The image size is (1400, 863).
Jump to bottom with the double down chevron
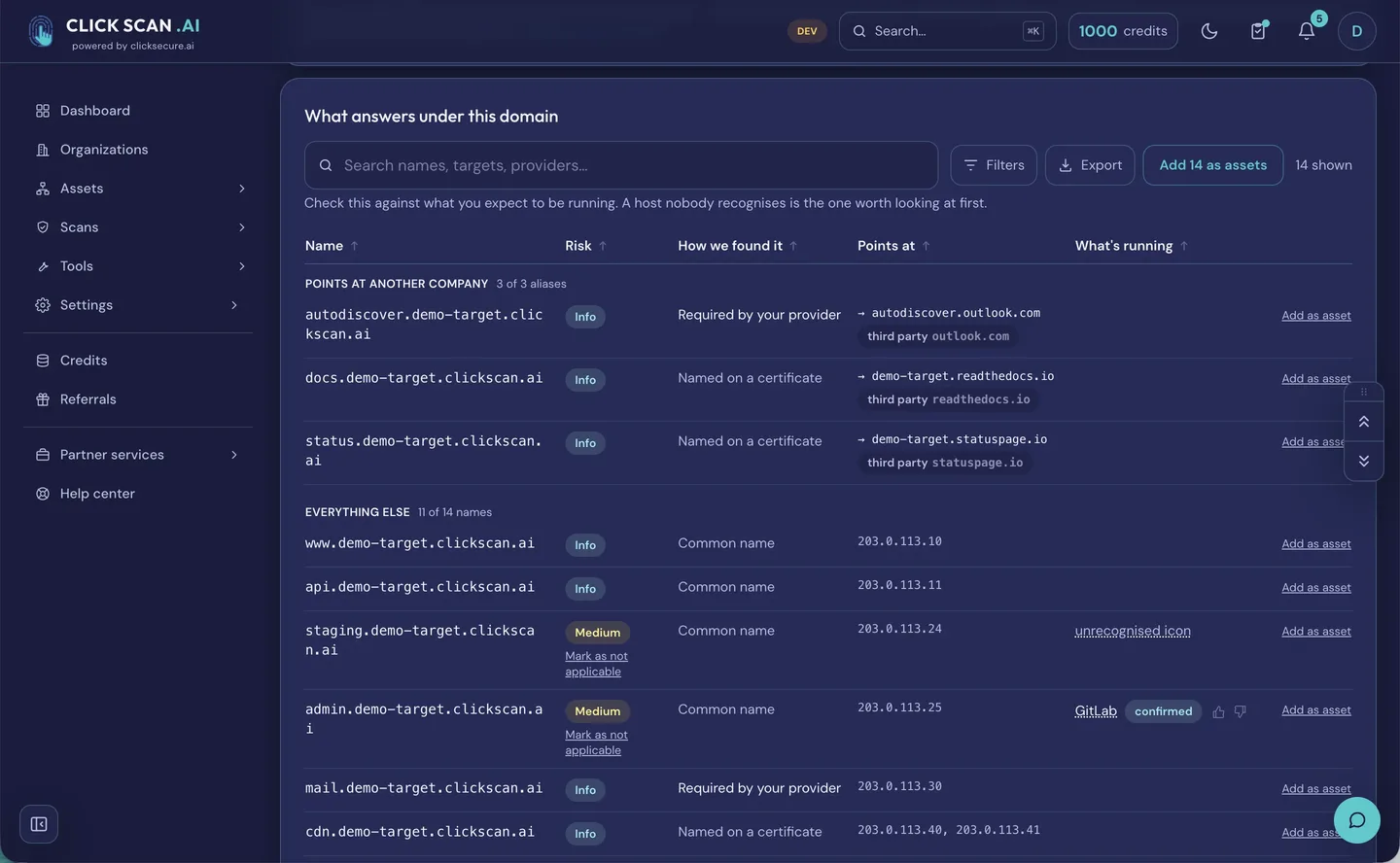pos(1364,461)
